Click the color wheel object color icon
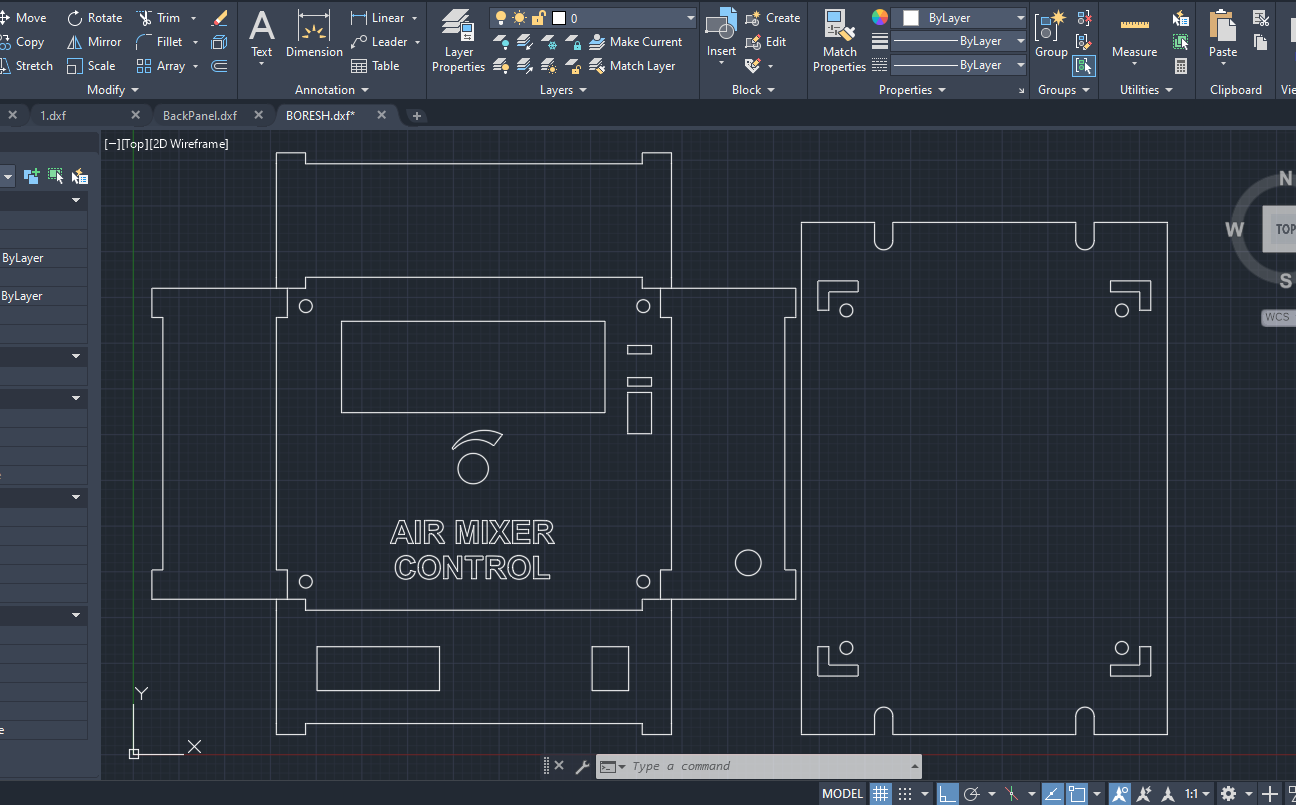1296x805 pixels. pos(880,18)
